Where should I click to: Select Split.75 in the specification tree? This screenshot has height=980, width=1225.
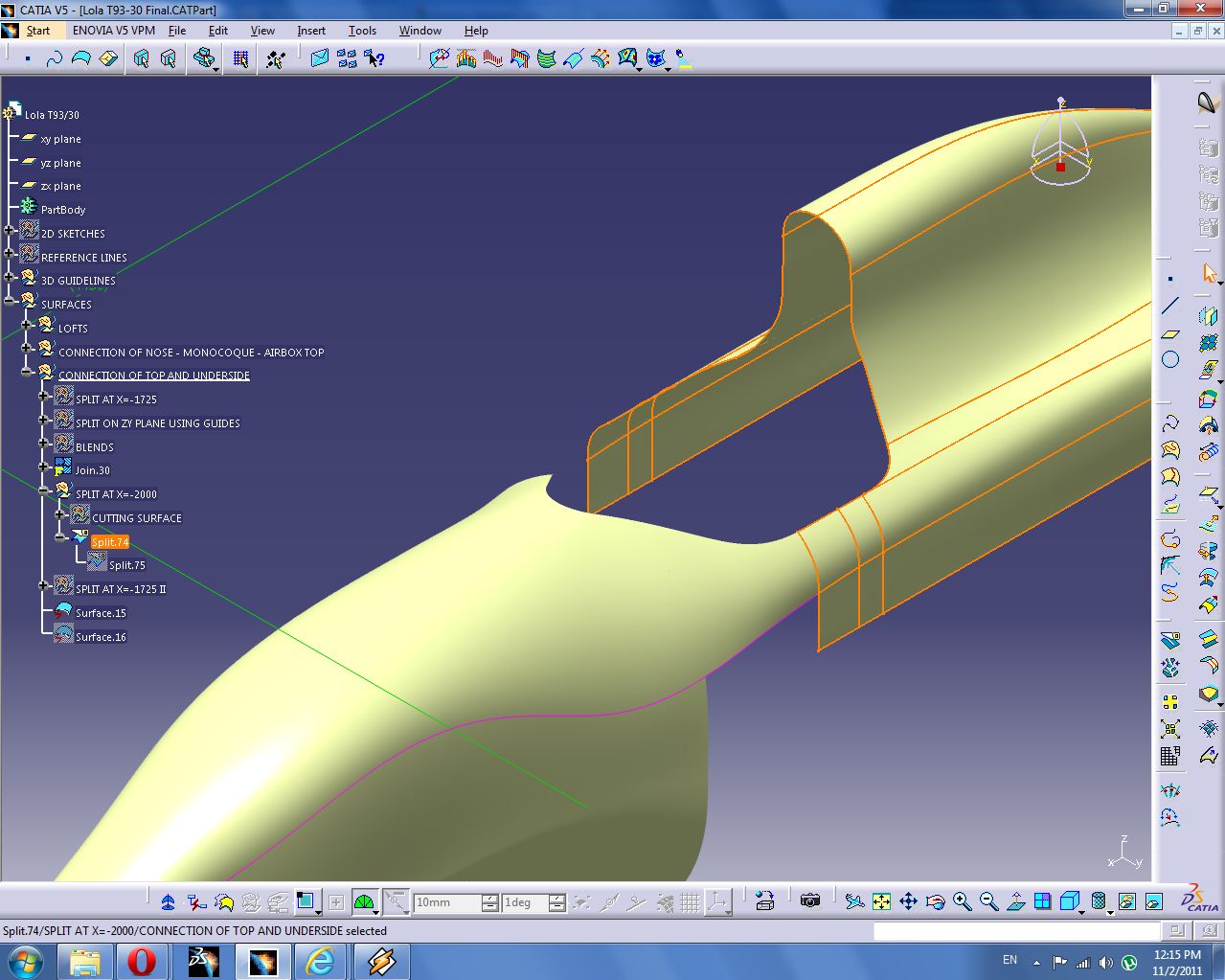pos(127,565)
